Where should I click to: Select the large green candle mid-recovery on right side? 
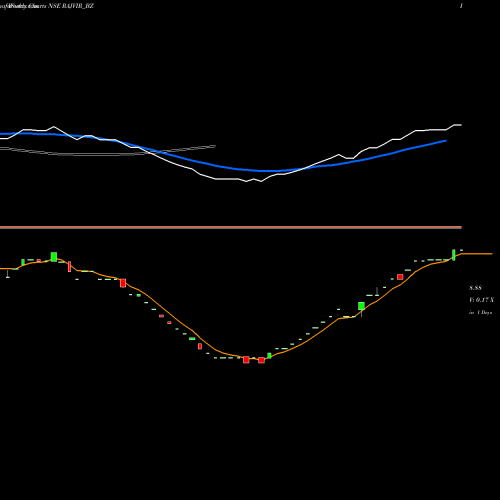[361, 306]
